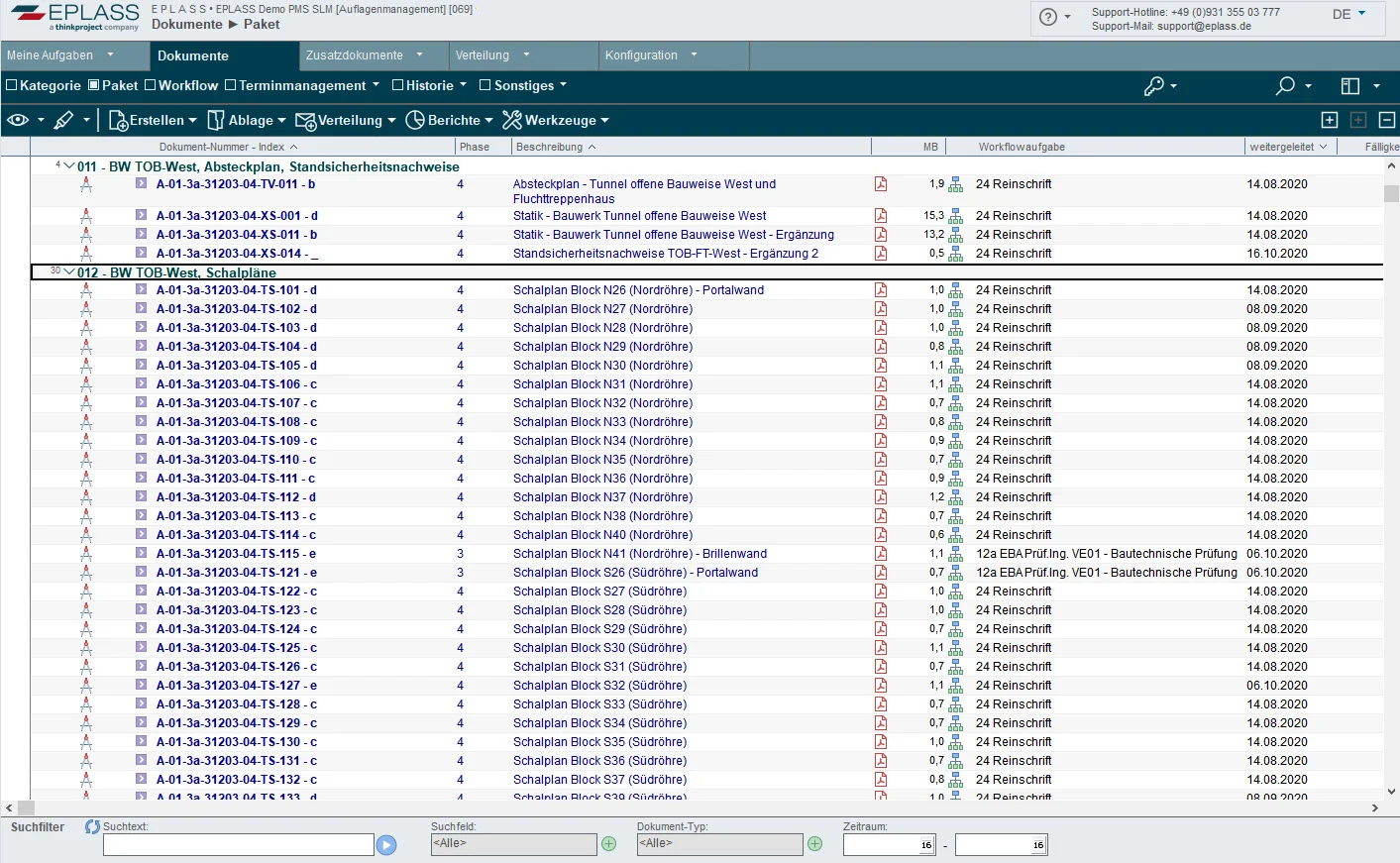Image resolution: width=1400 pixels, height=863 pixels.
Task: Click the pencil edit tool icon
Action: [x=63, y=120]
